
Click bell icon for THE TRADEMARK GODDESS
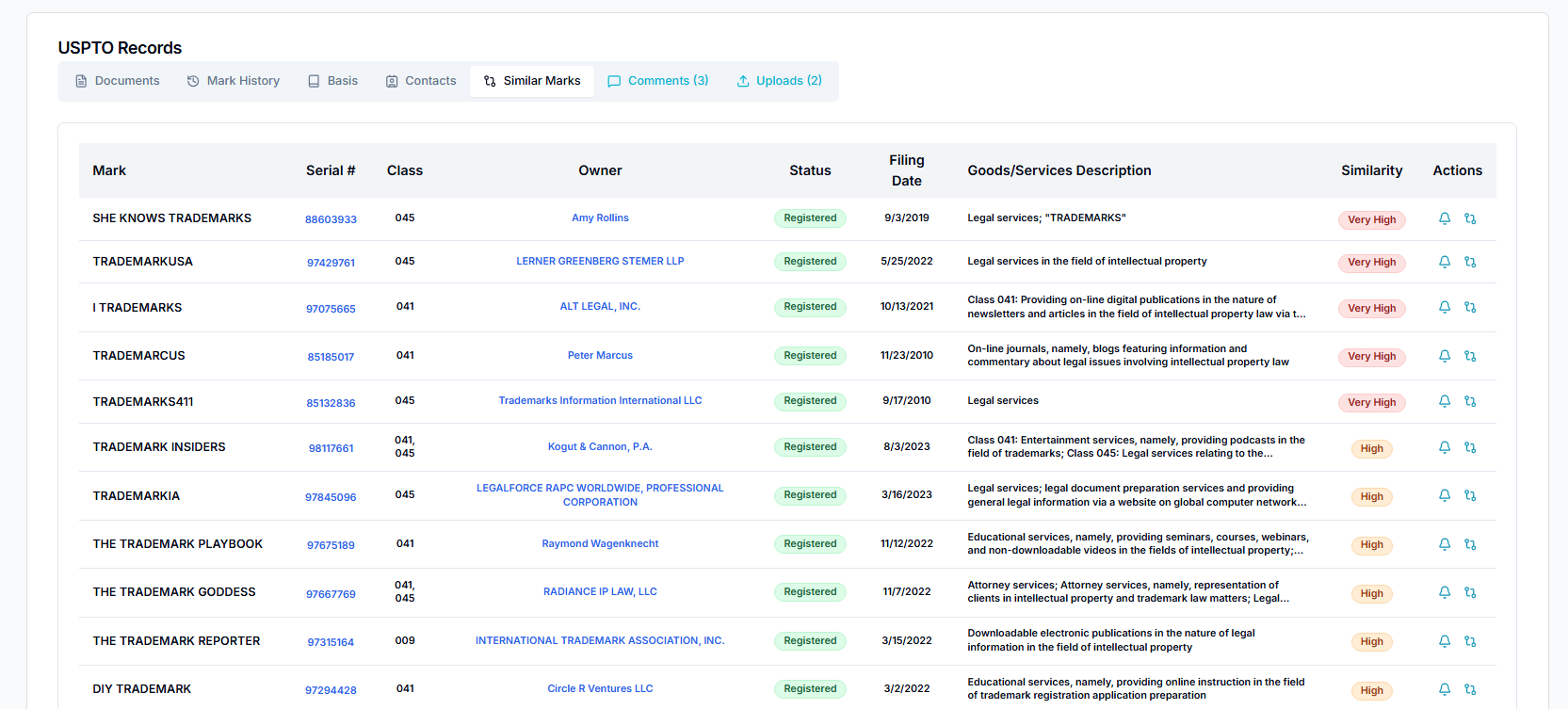[x=1445, y=592]
